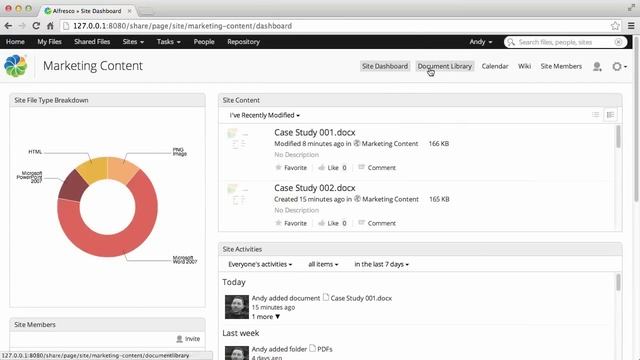640x360 pixels.
Task: Open the Sites dropdown menu
Action: (133, 42)
